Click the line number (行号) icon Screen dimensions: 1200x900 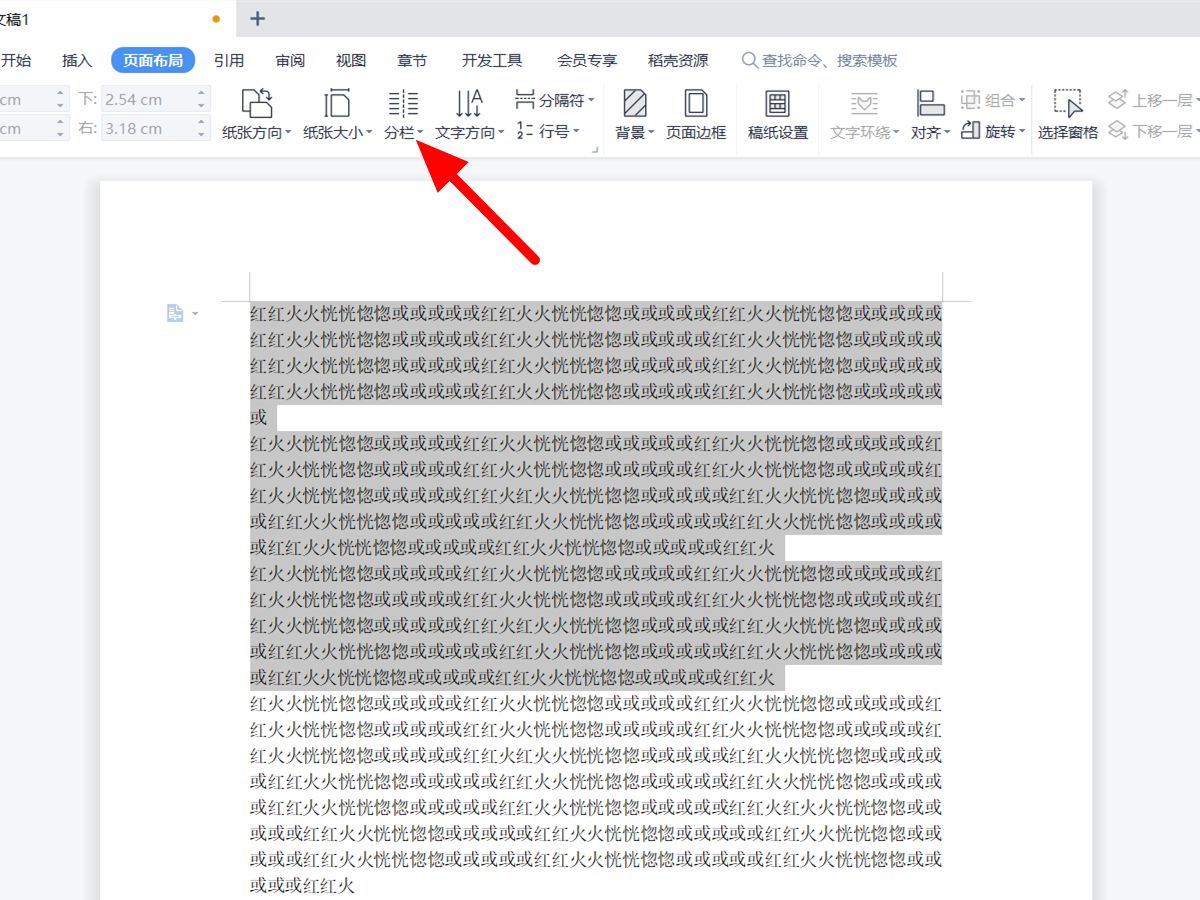coord(525,130)
